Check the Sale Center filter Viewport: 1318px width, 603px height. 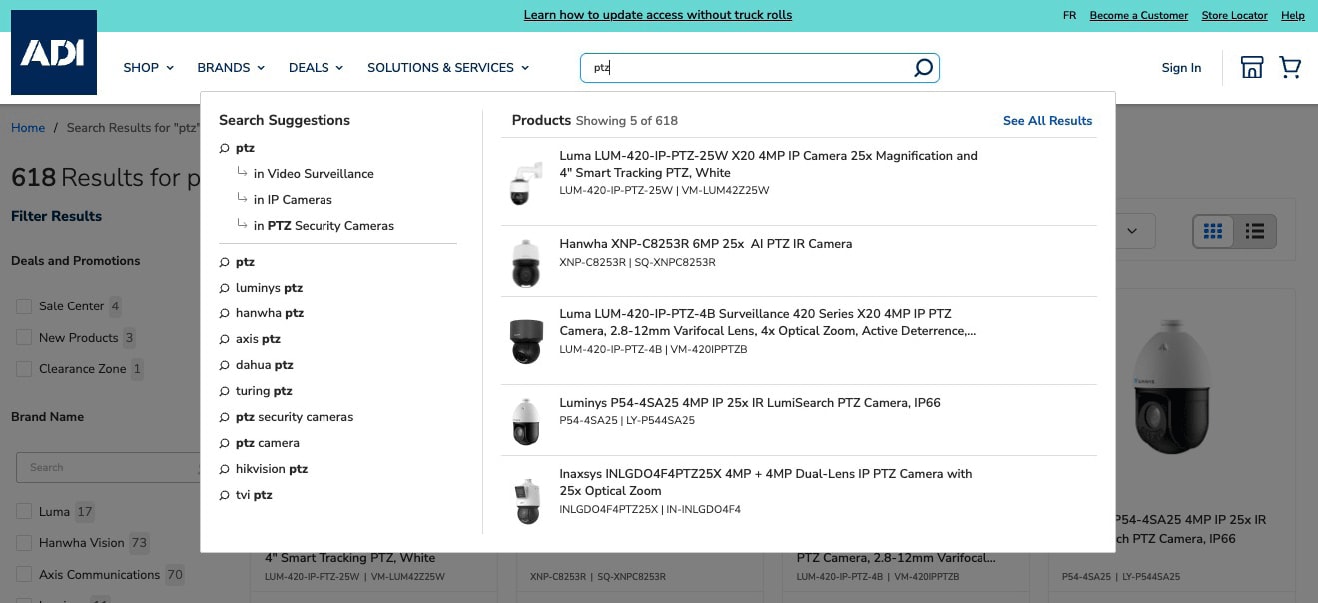point(24,306)
